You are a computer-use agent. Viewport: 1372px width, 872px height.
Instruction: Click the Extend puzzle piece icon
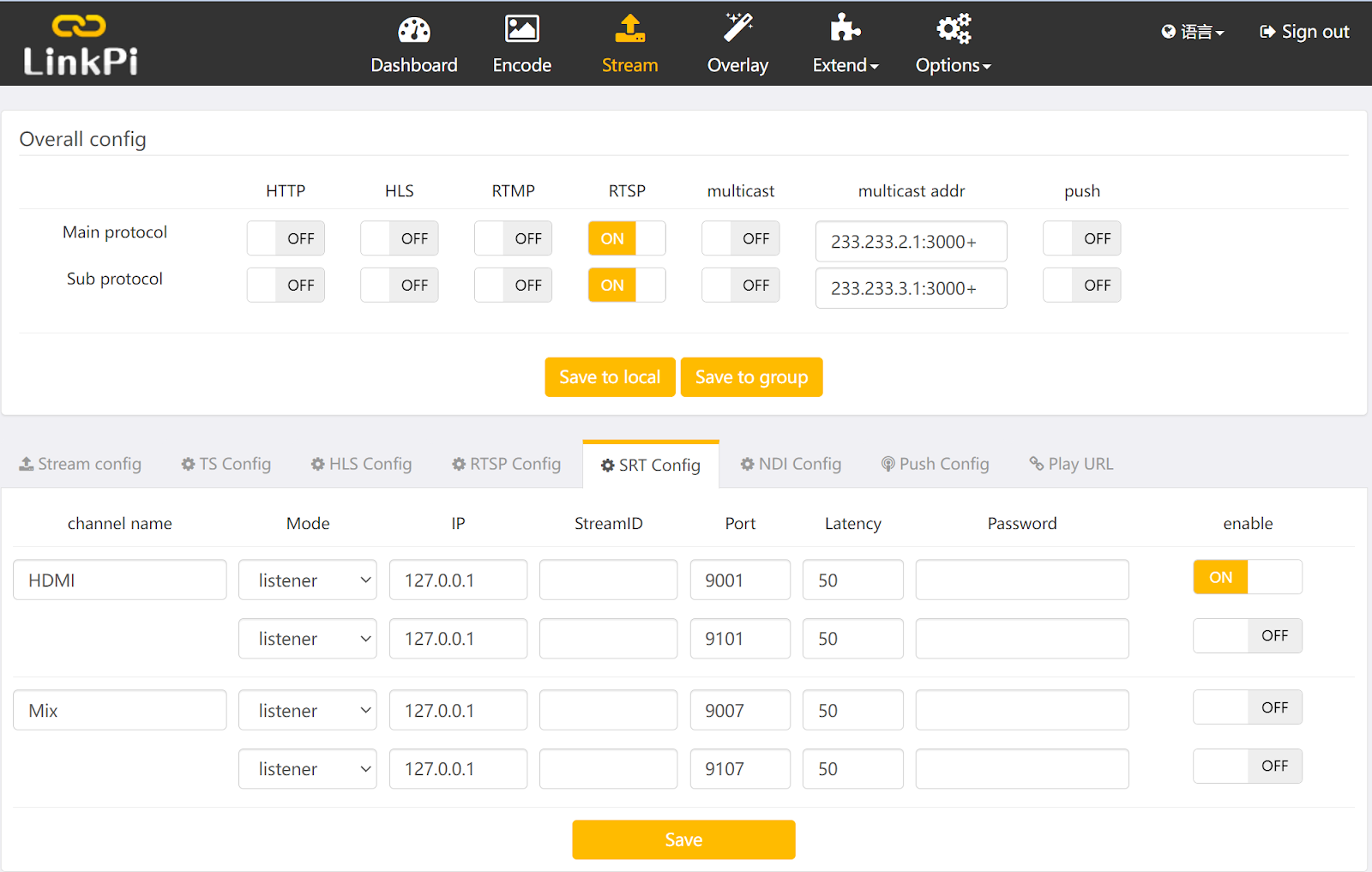[x=845, y=28]
